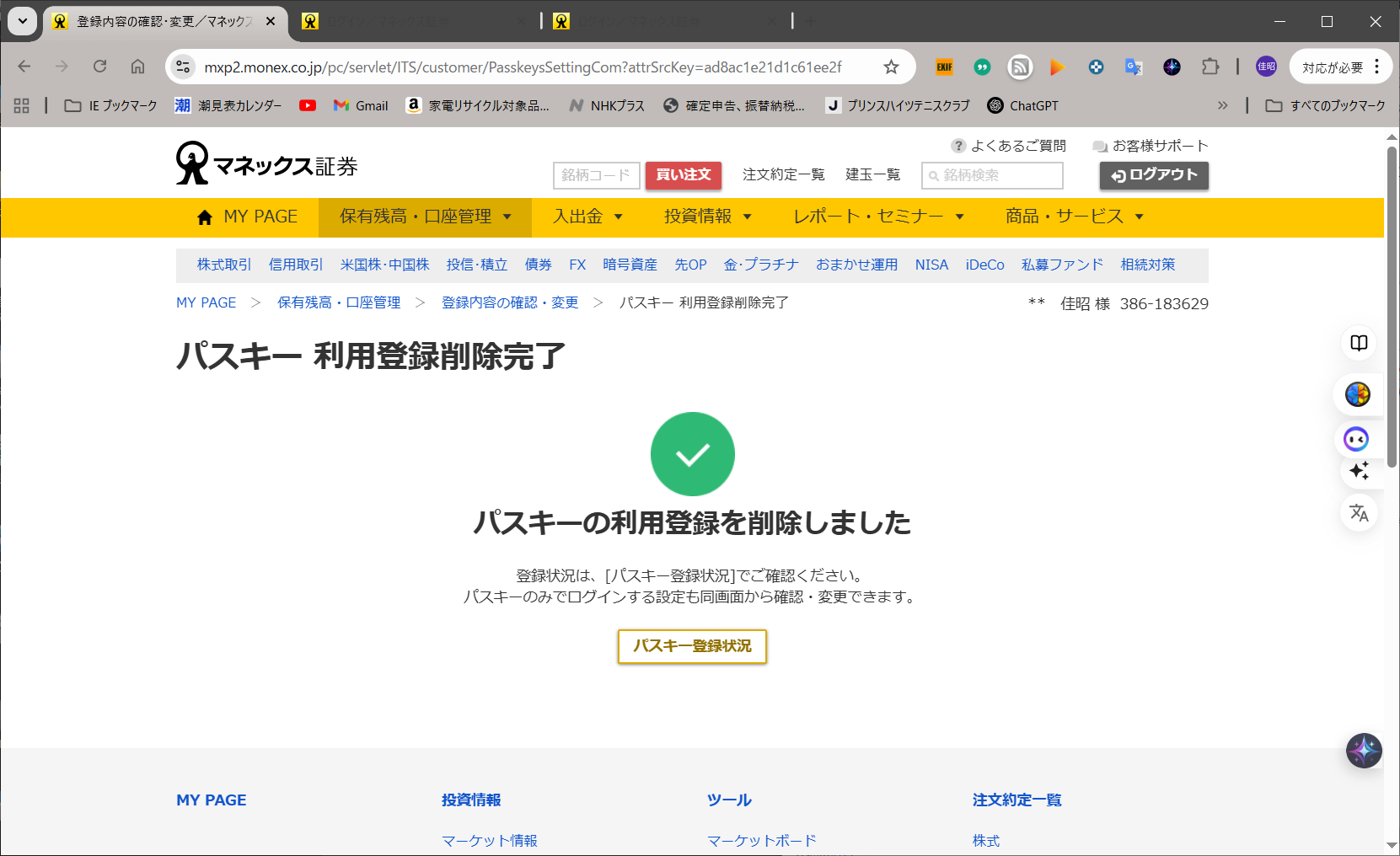This screenshot has height=856, width=1400.
Task: Open the tab search chevron button
Action: pos(23,21)
